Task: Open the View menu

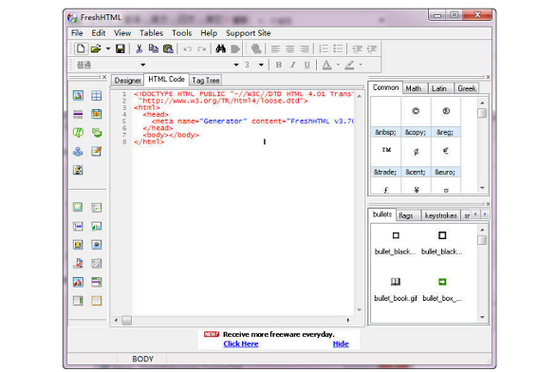Action: (122, 33)
